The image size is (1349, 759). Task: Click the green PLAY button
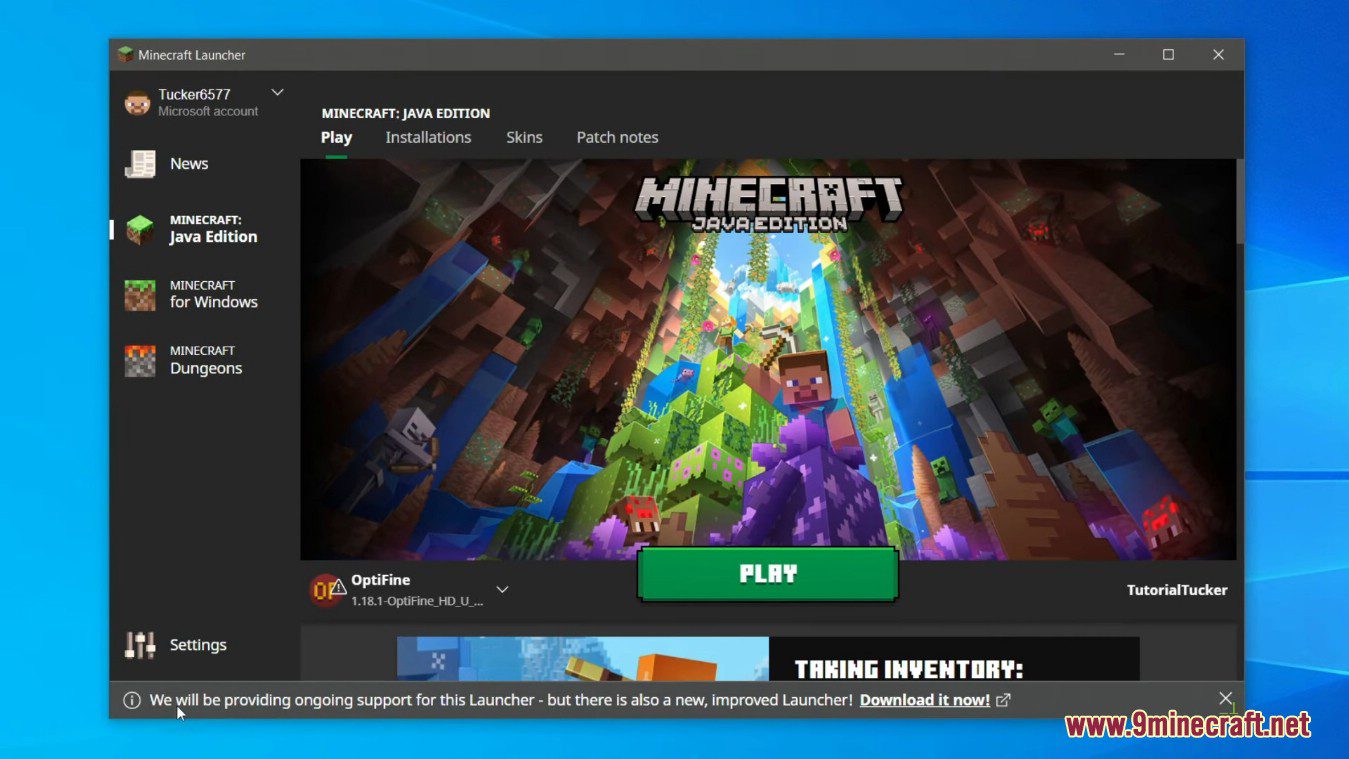tap(767, 574)
